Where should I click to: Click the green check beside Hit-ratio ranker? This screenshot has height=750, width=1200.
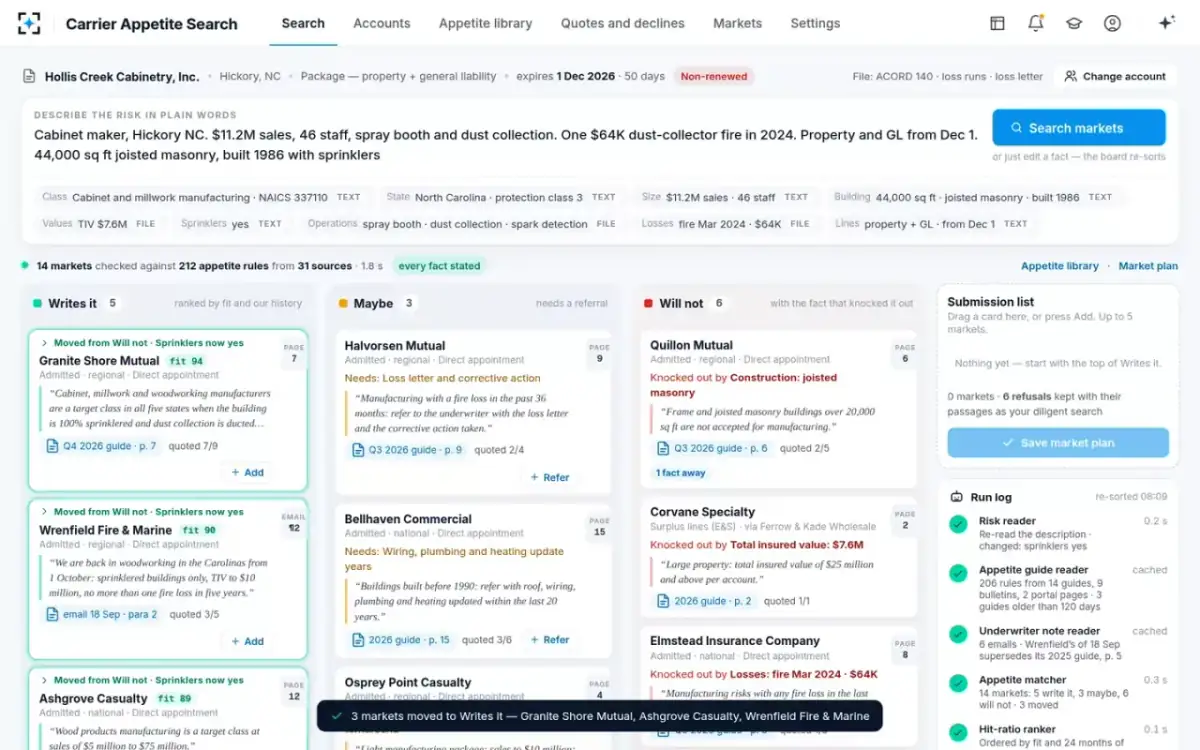click(x=958, y=732)
